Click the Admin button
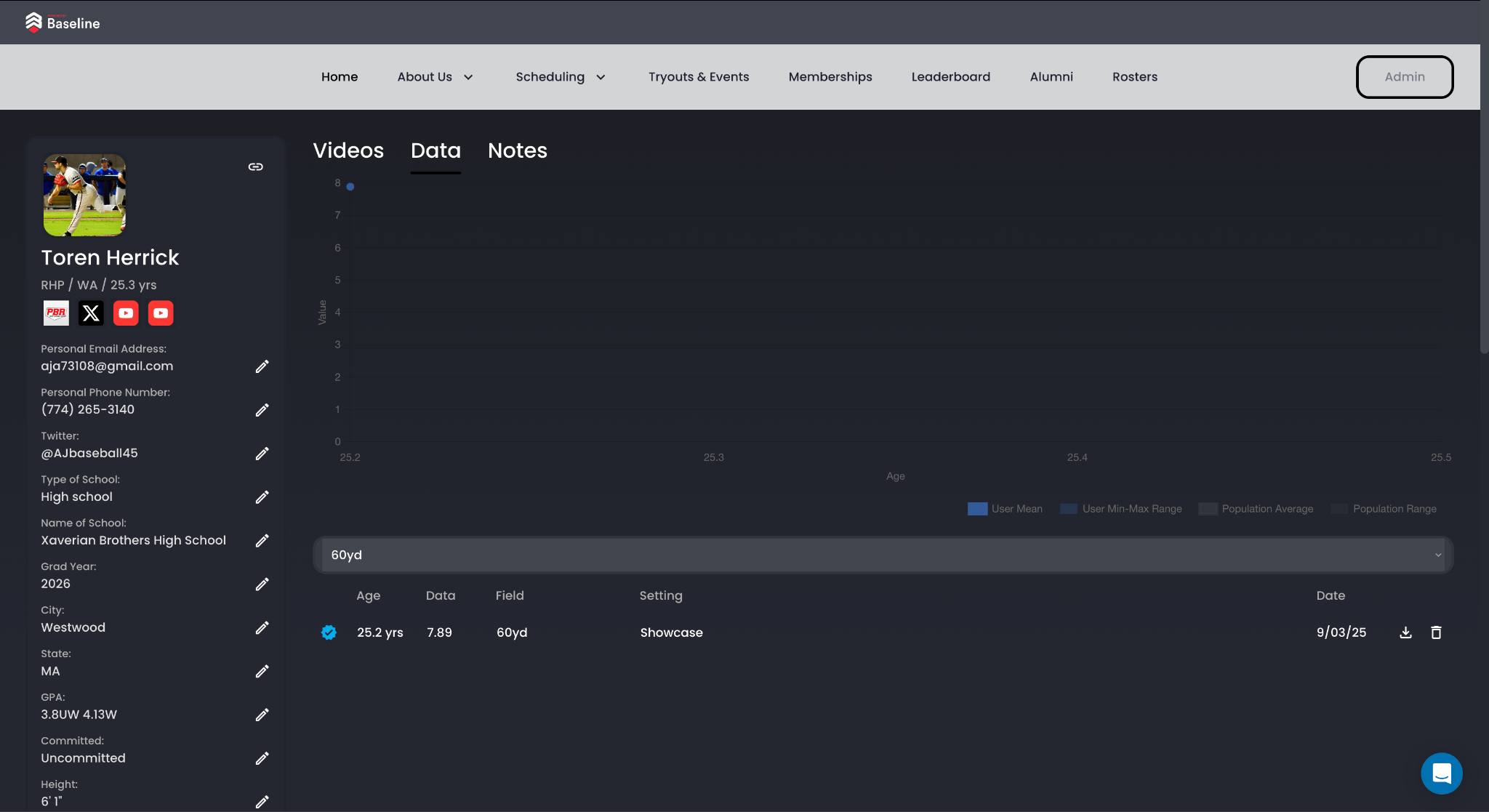This screenshot has height=812, width=1489. point(1404,77)
